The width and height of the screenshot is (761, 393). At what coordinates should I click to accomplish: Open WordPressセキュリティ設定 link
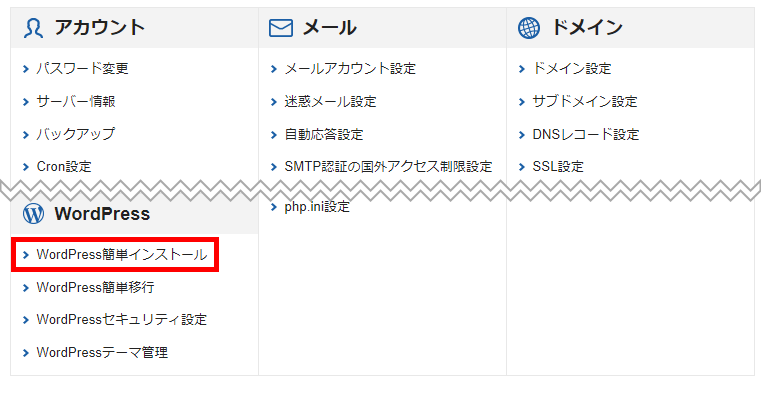point(122,320)
